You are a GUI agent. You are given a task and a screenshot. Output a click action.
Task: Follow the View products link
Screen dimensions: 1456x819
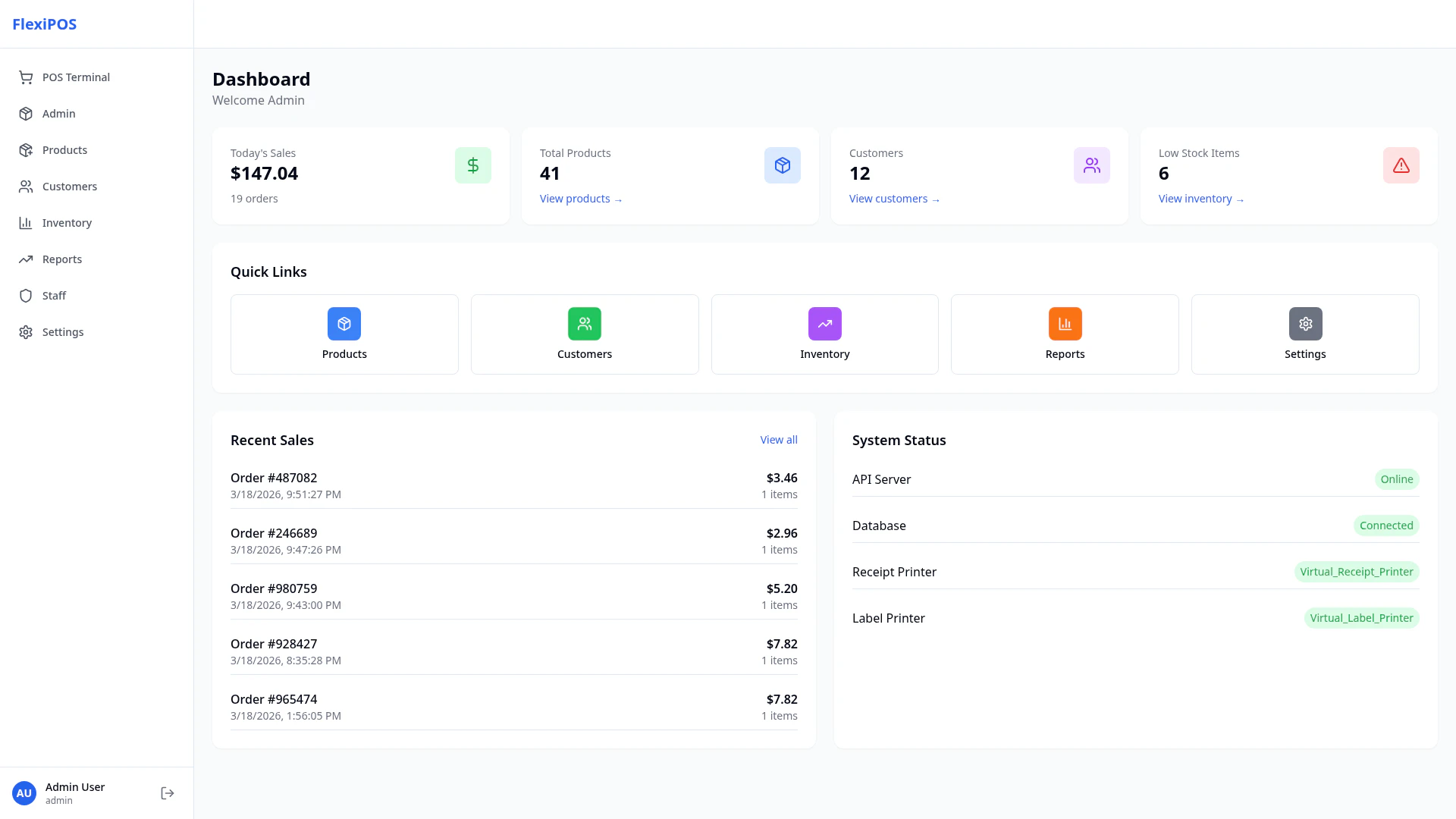tap(580, 199)
